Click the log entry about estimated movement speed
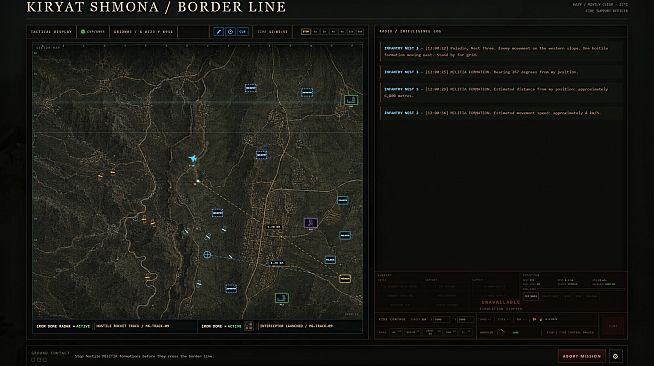654x366 pixels. pyautogui.click(x=501, y=113)
